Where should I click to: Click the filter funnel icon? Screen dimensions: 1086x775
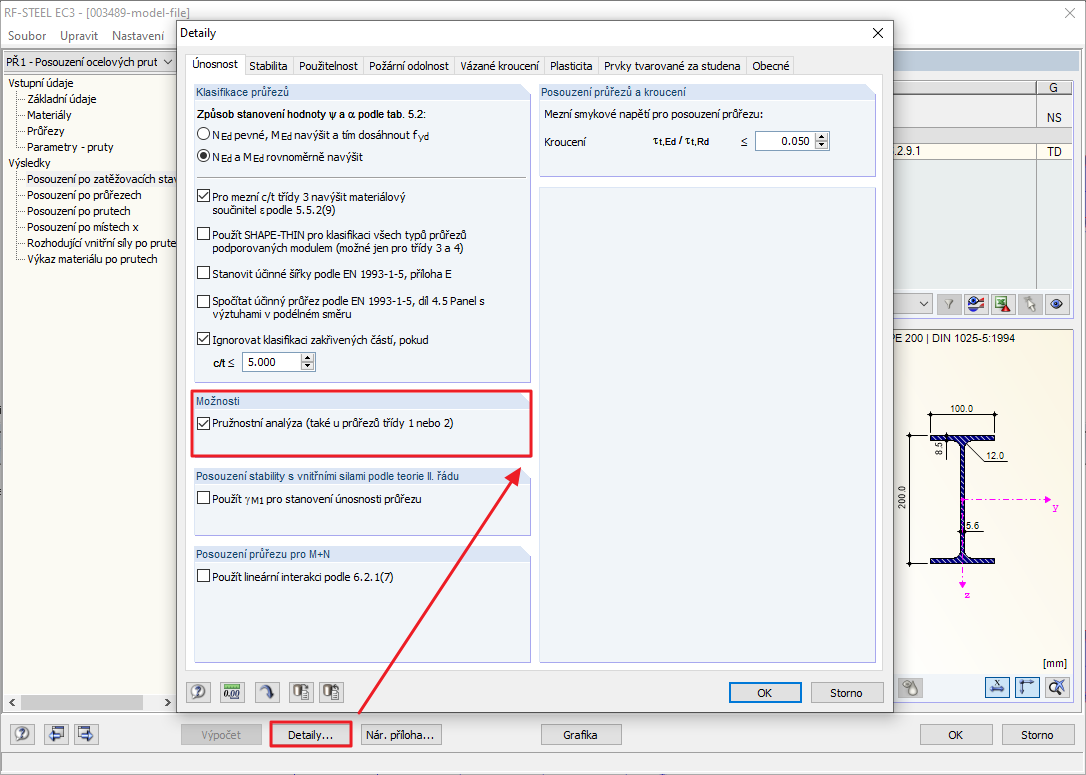[x=949, y=304]
